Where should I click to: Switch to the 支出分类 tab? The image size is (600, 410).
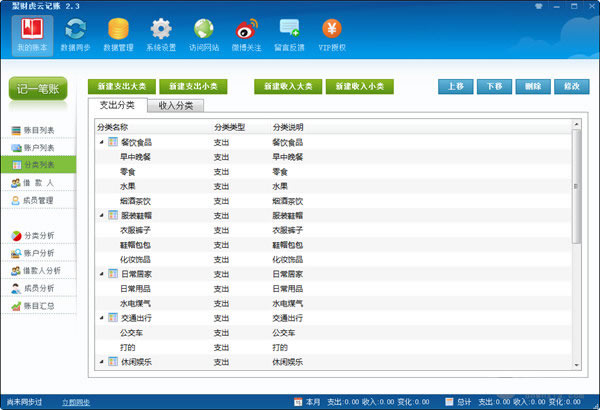click(x=117, y=105)
